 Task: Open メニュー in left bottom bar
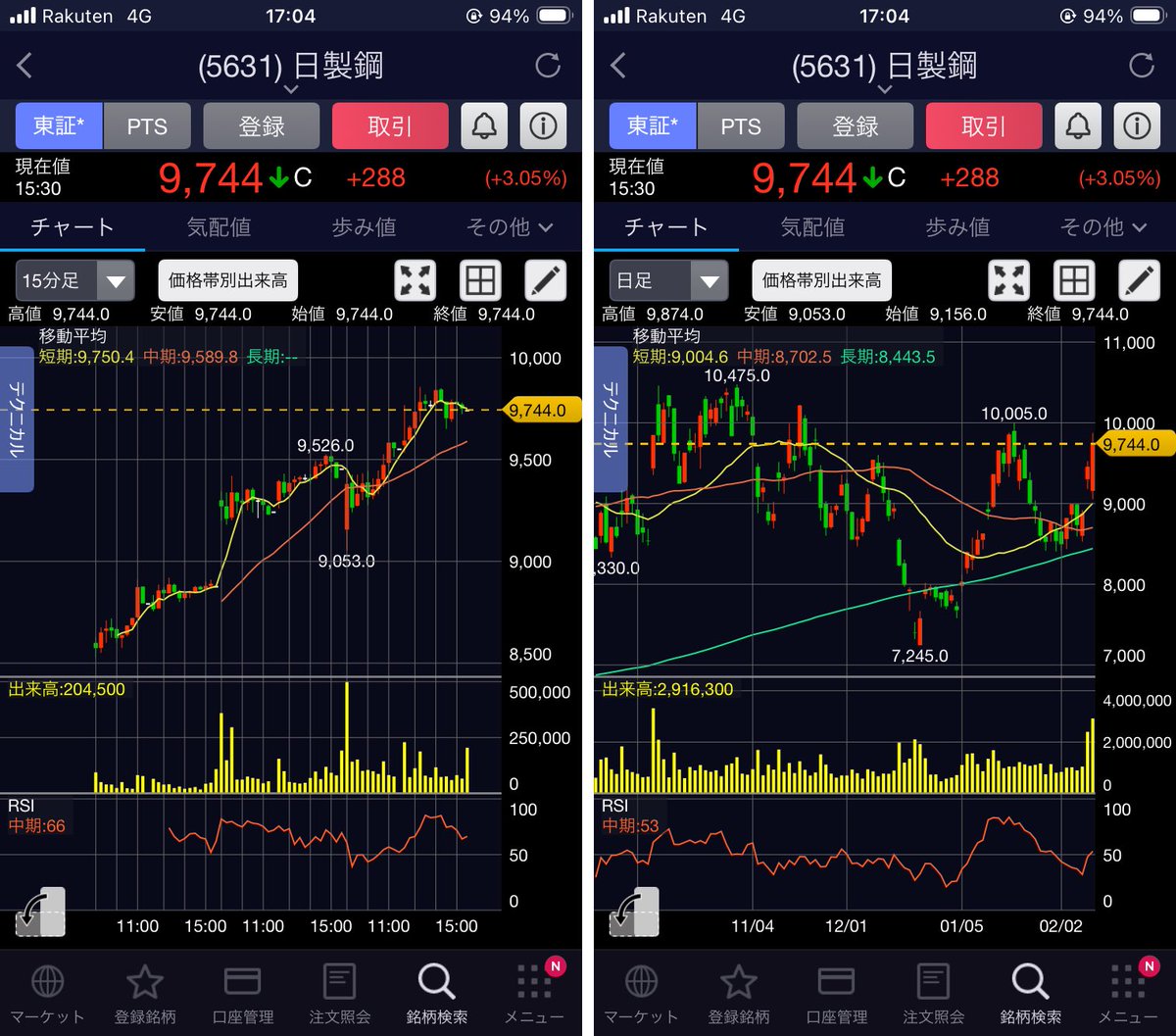(x=535, y=994)
